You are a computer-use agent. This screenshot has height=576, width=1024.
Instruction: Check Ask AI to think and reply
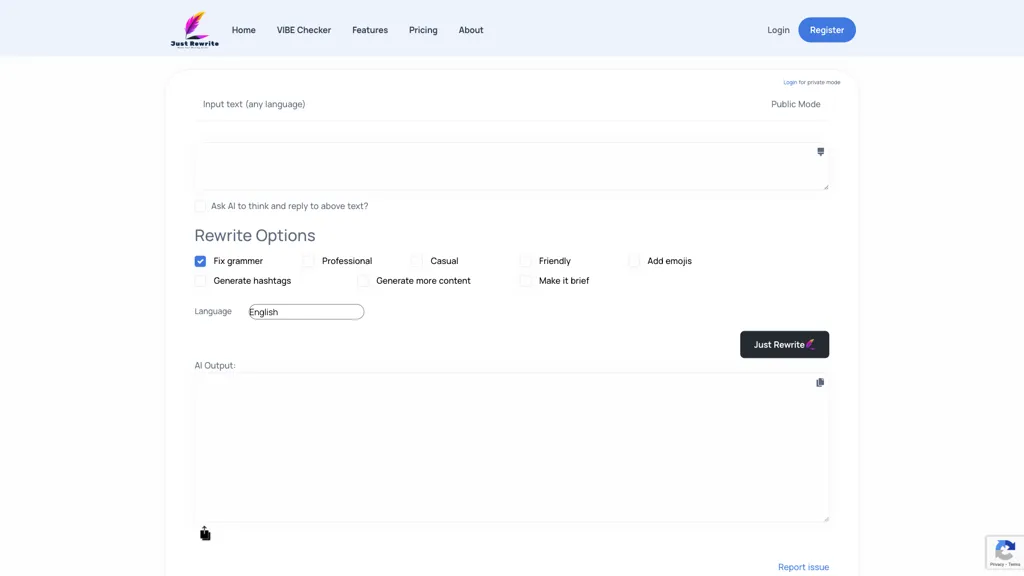(200, 206)
